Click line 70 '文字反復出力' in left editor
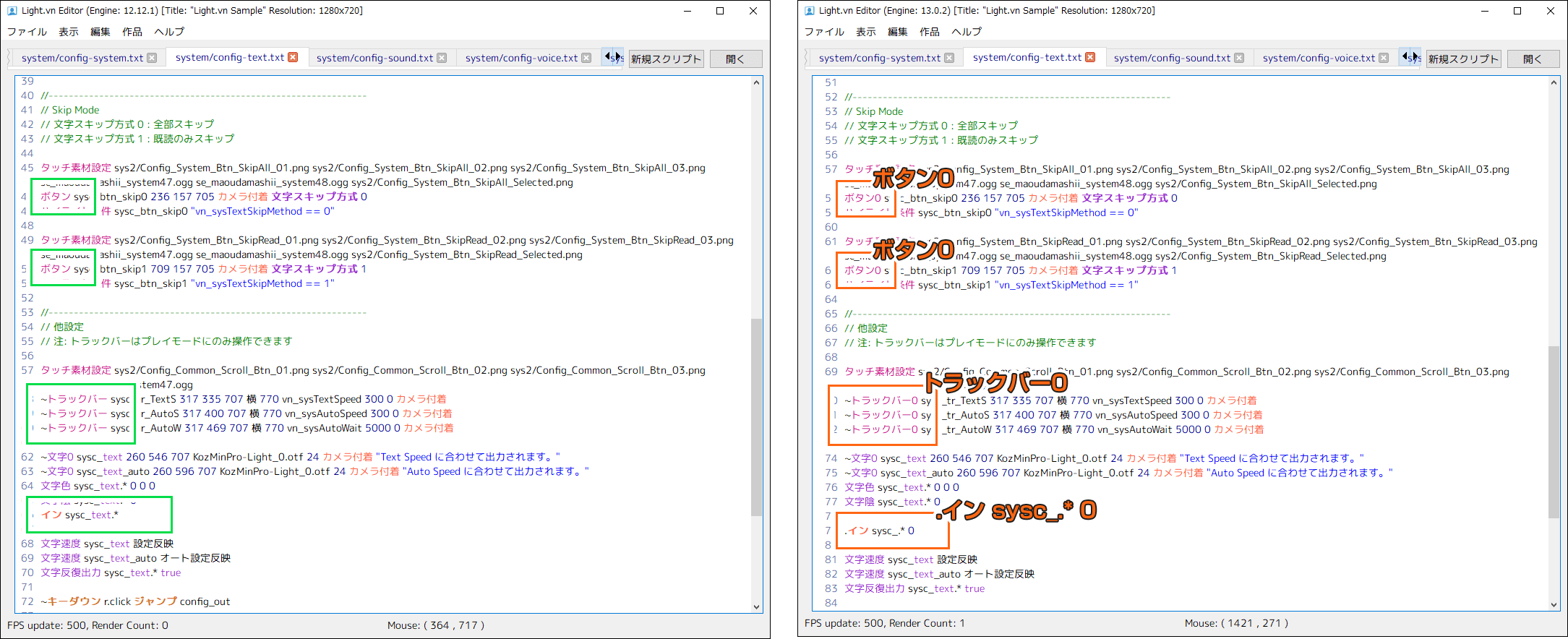Image resolution: width=1568 pixels, height=639 pixels. click(x=71, y=572)
